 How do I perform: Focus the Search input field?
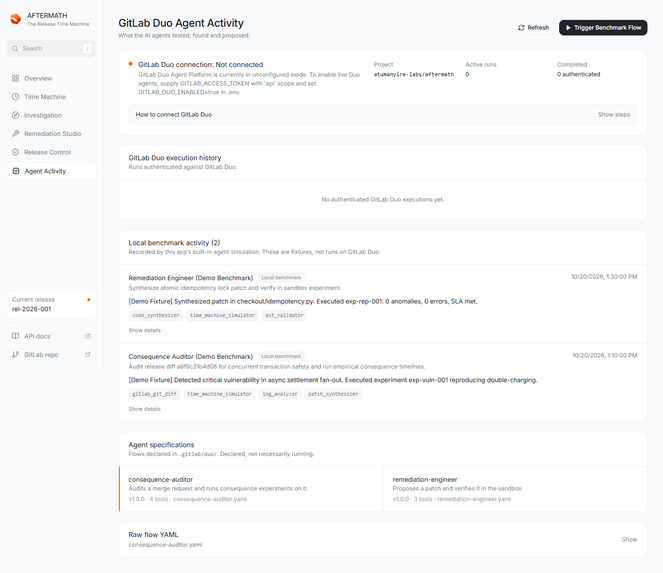(x=51, y=49)
